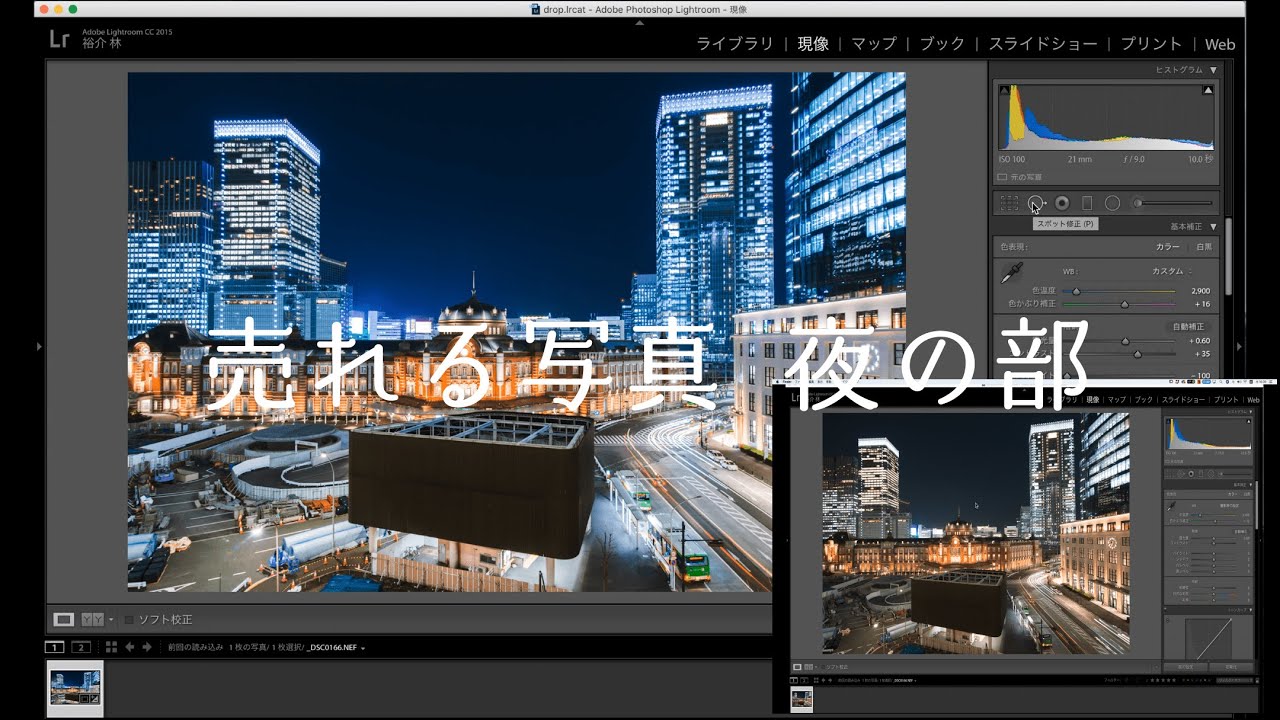
Task: Open the WB カスタム dropdown
Action: point(1171,271)
